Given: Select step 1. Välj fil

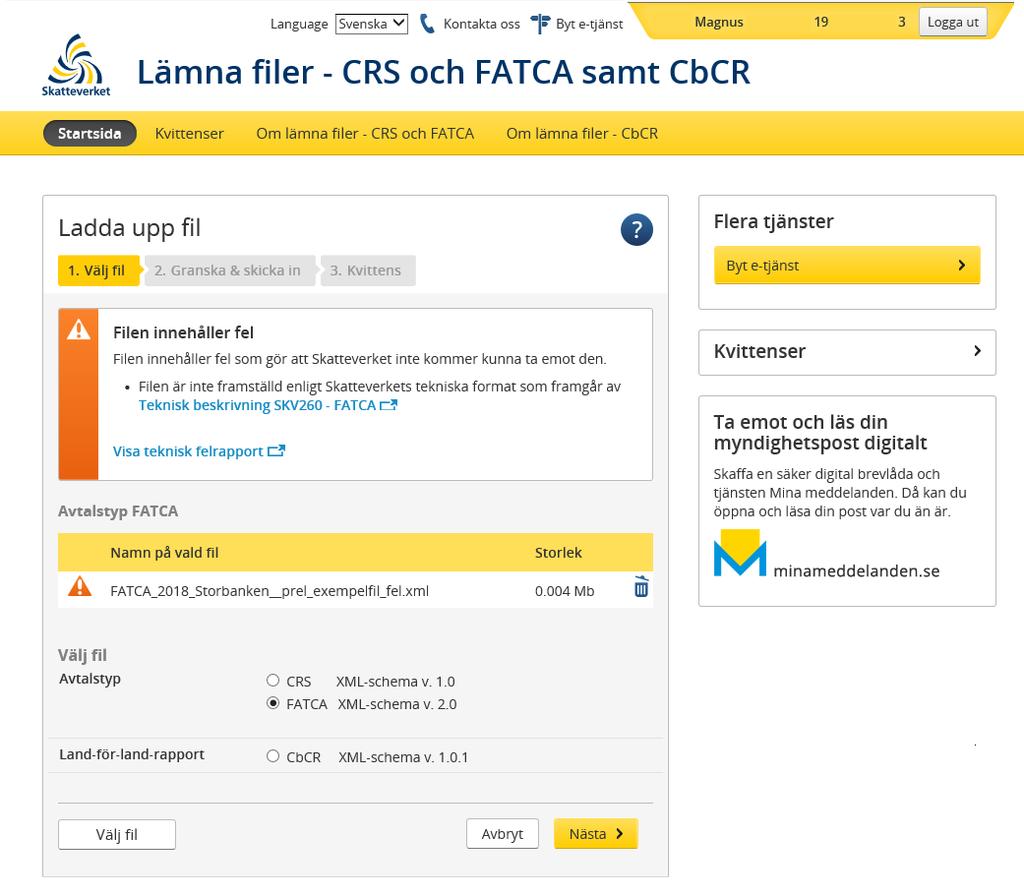Looking at the screenshot, I should 98,270.
